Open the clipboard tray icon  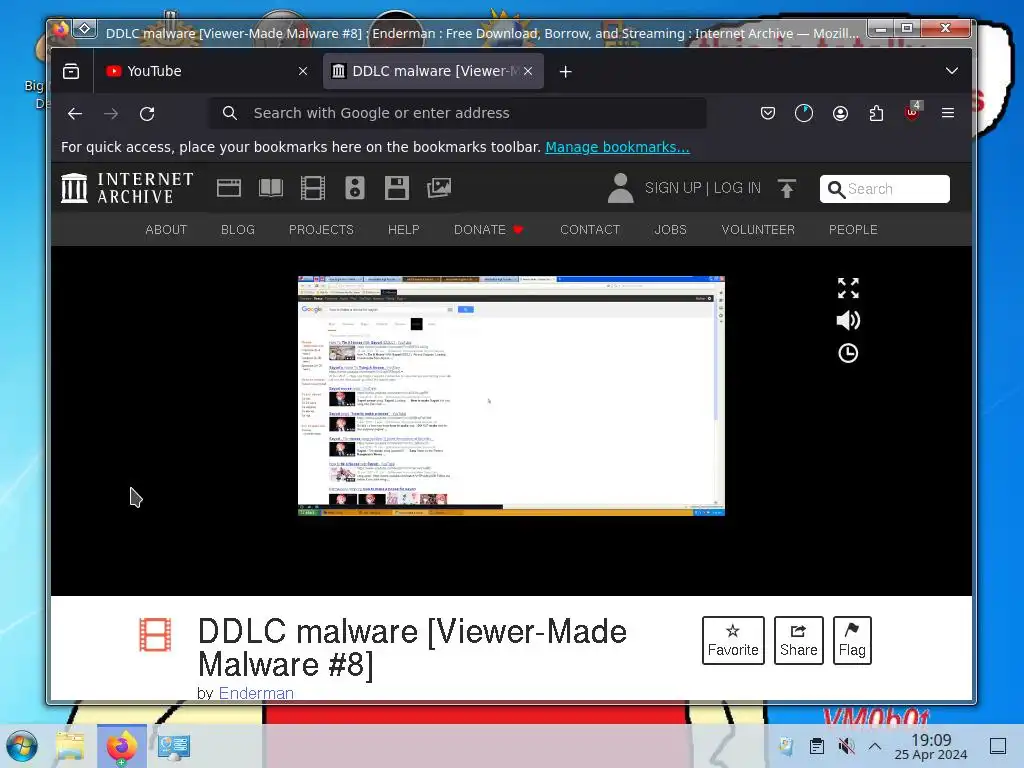[816, 746]
